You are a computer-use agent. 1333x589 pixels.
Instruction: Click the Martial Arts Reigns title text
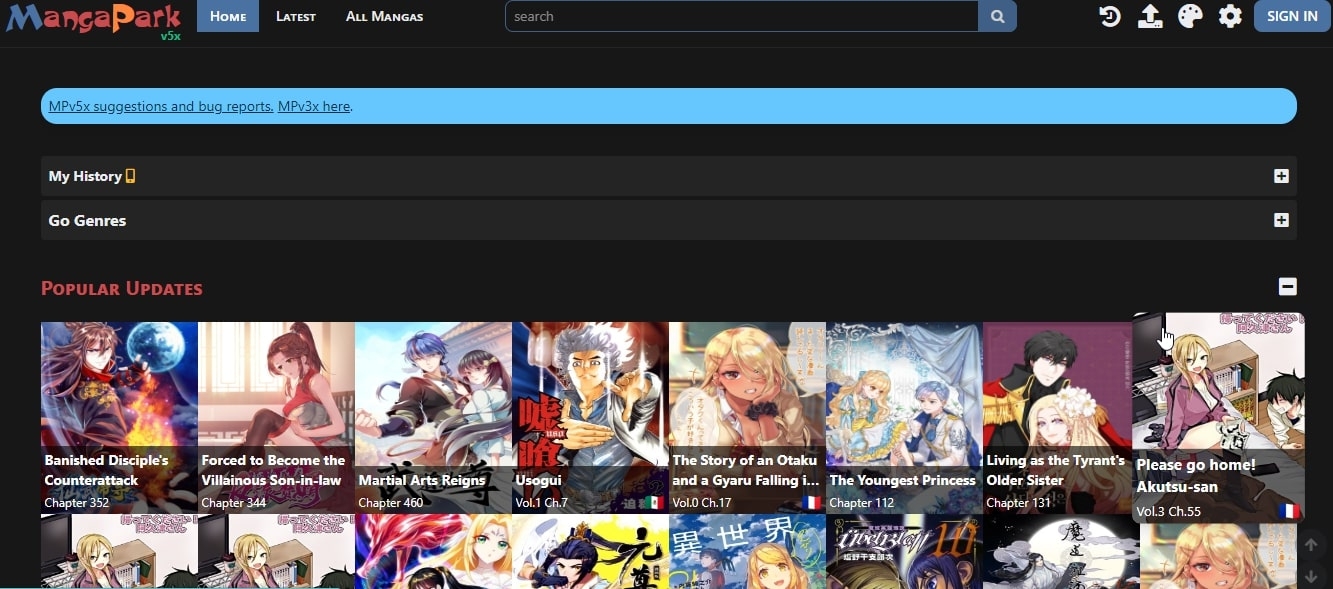pos(422,480)
